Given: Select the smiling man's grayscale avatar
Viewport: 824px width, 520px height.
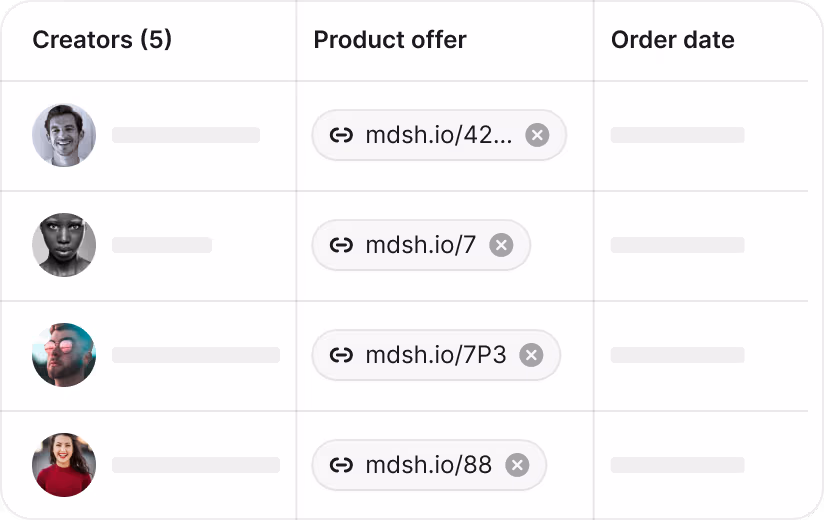Looking at the screenshot, I should (64, 136).
